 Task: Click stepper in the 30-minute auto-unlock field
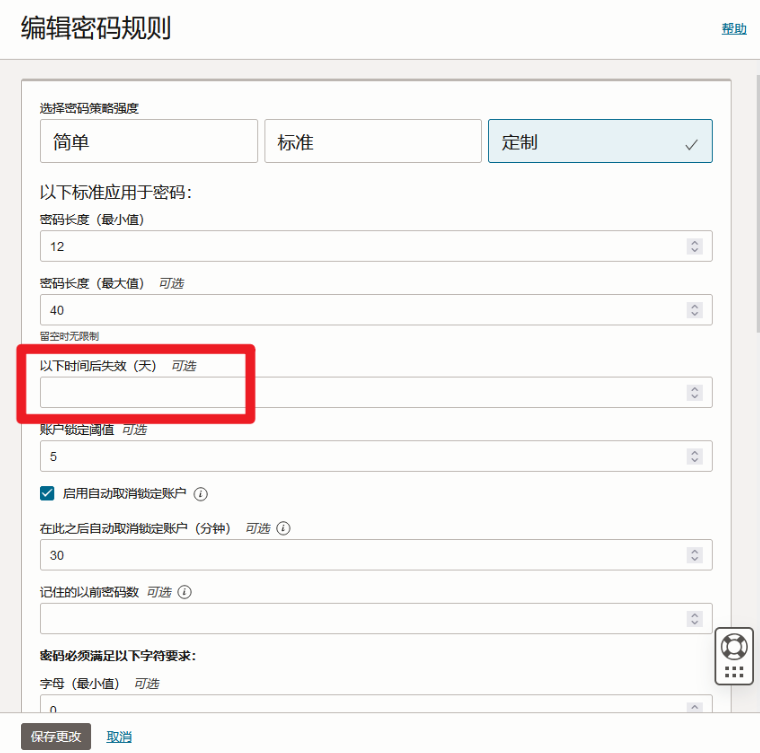[694, 555]
